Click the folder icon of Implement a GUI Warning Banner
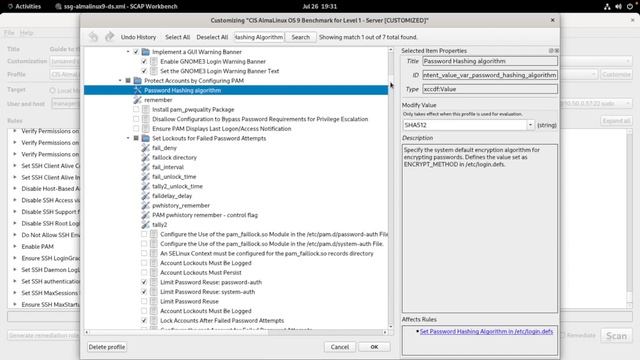640x360 pixels. tap(145, 52)
